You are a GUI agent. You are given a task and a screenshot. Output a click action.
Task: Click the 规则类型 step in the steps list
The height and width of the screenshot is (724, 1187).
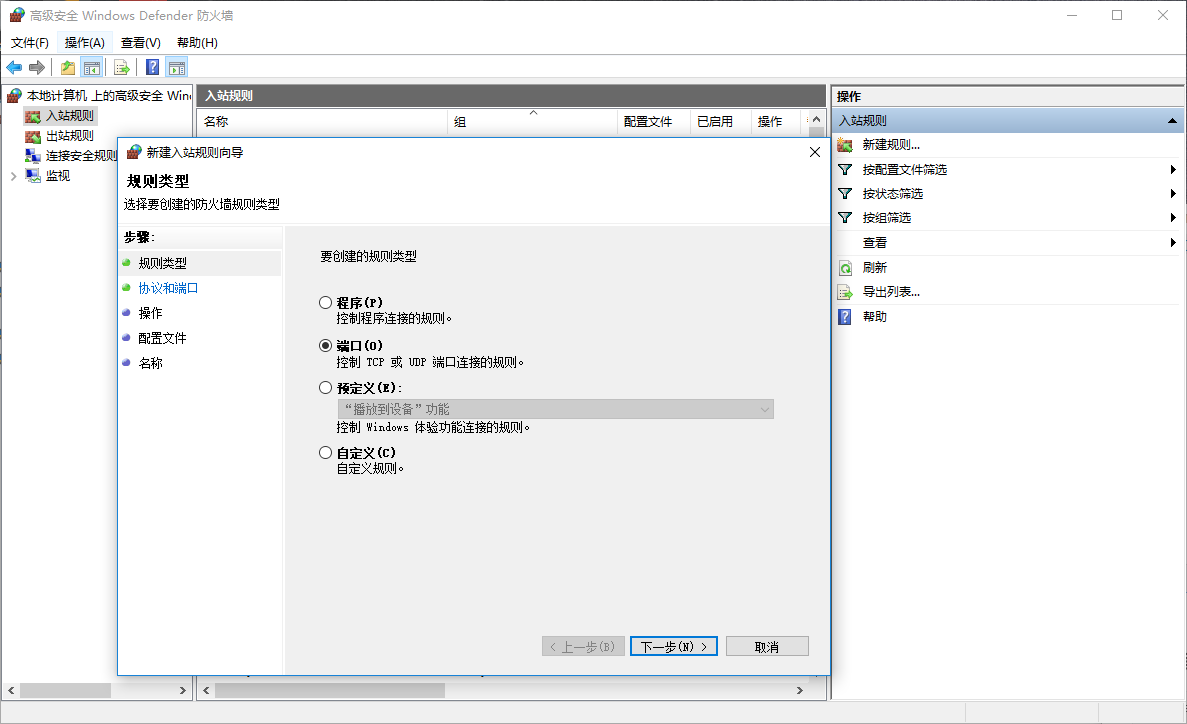pos(163,264)
